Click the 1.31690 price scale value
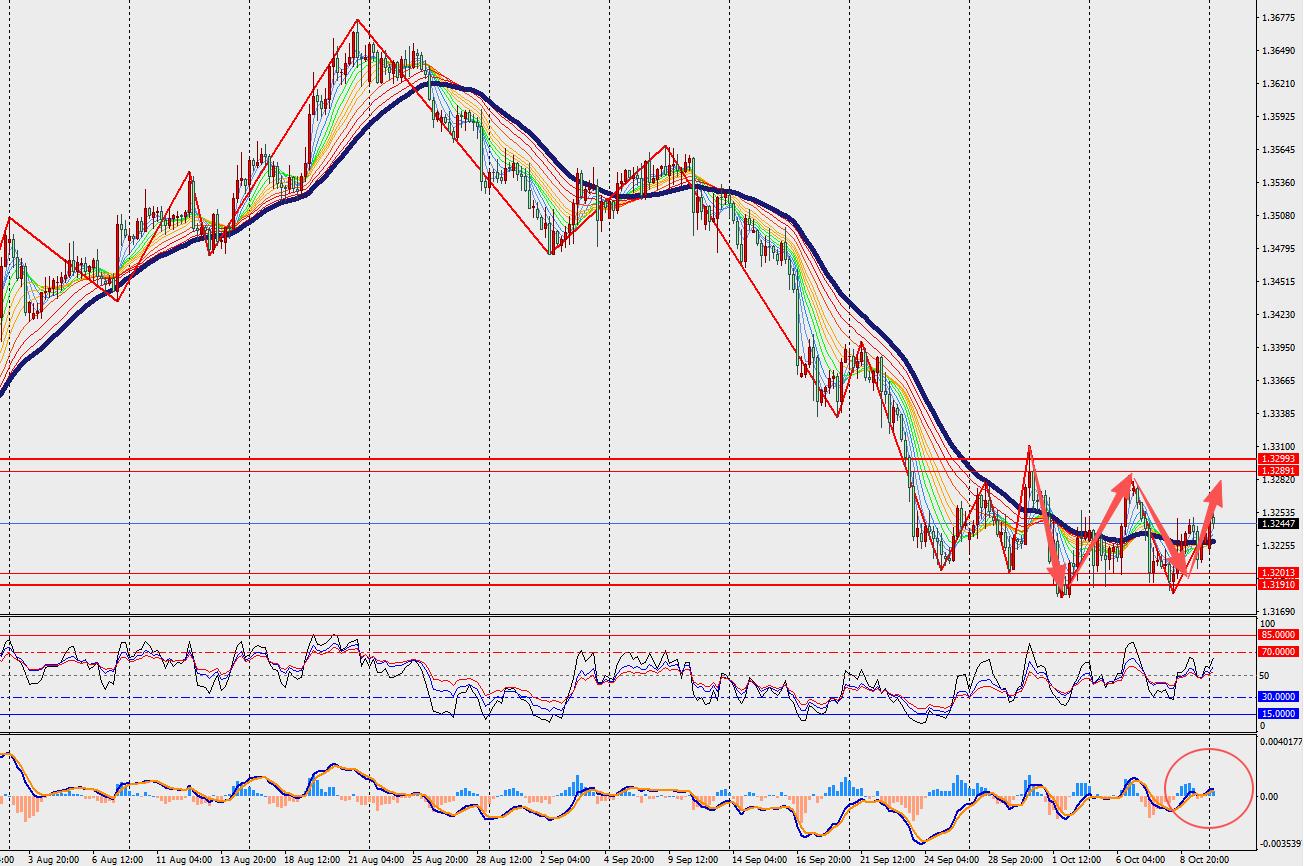1304x866 pixels. tap(1276, 611)
